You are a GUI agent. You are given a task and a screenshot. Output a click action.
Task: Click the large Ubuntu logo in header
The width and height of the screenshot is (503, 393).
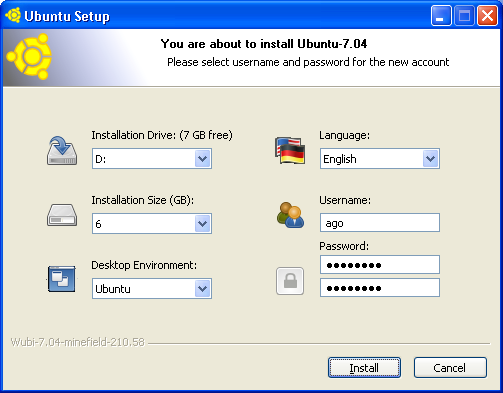(29, 57)
